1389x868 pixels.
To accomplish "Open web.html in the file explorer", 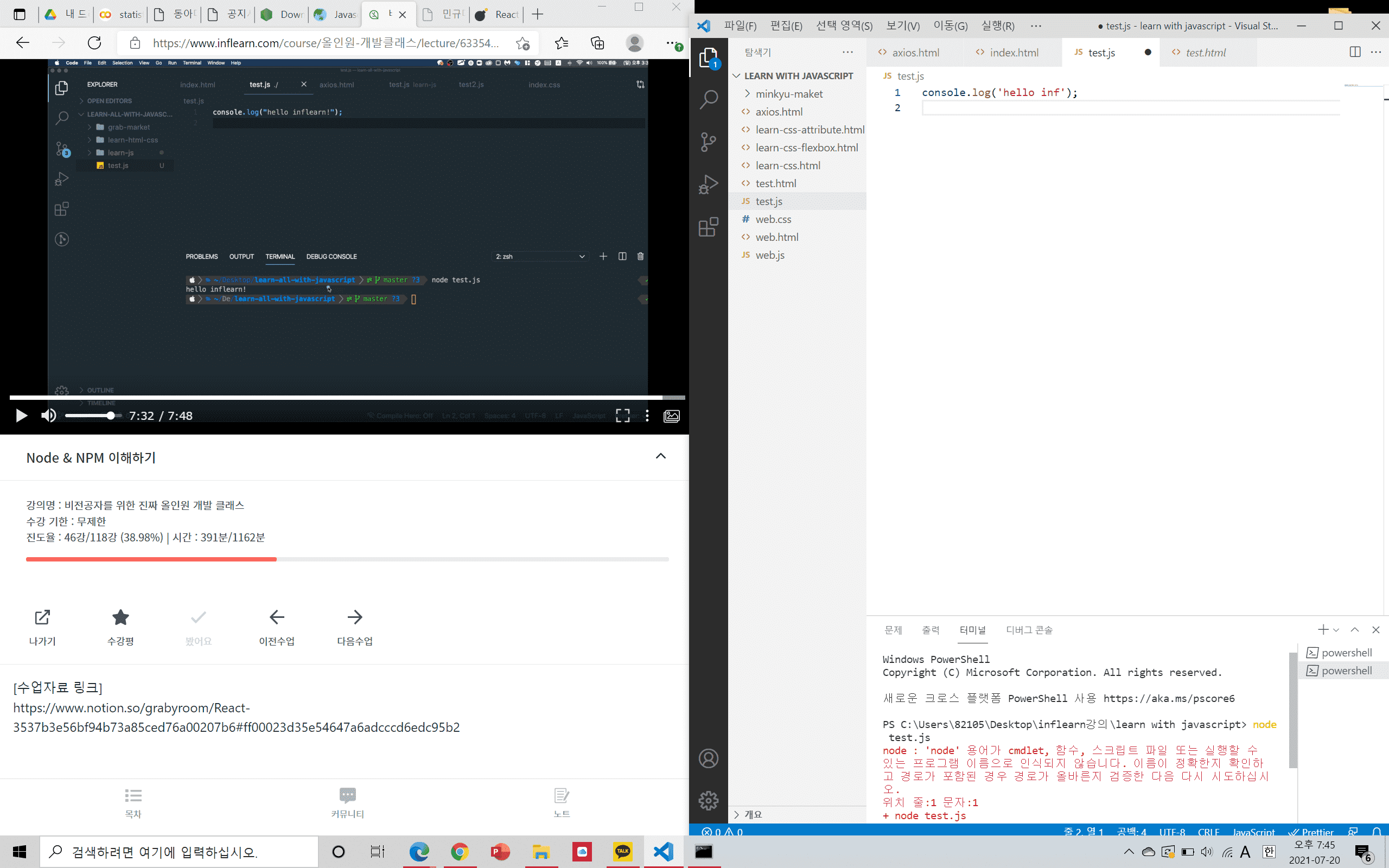I will click(x=776, y=237).
